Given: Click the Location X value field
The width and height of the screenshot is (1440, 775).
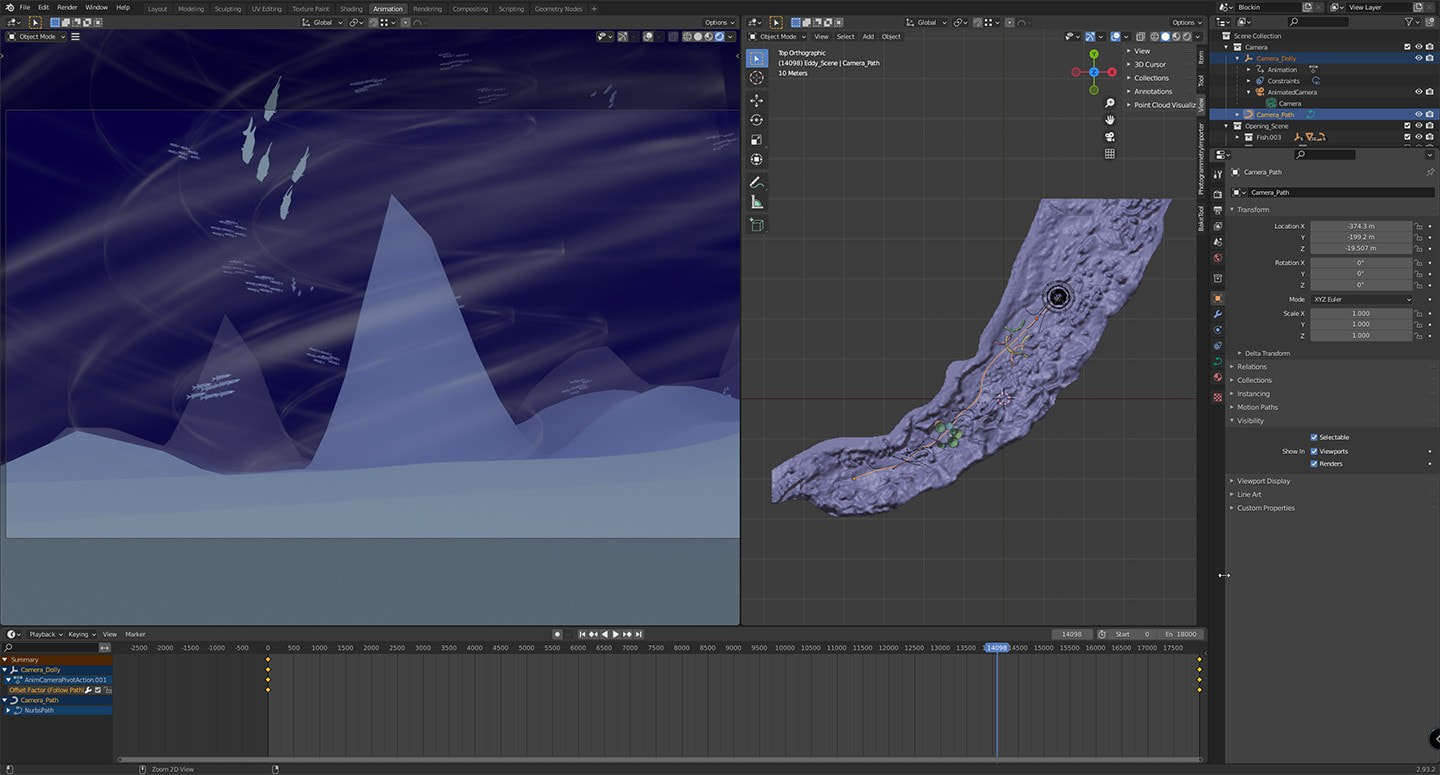Looking at the screenshot, I should click(1361, 226).
